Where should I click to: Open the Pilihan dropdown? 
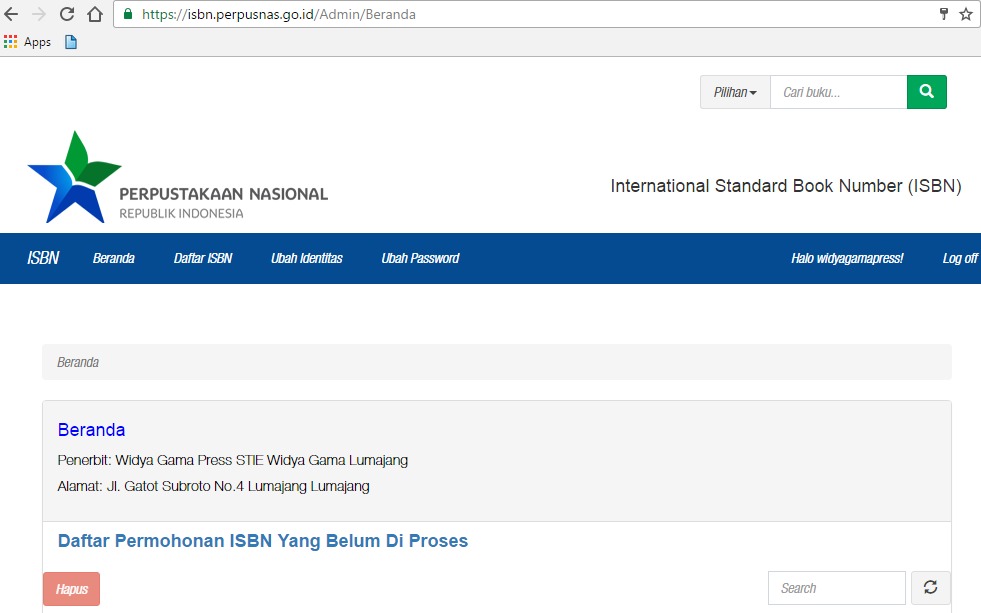pyautogui.click(x=735, y=92)
